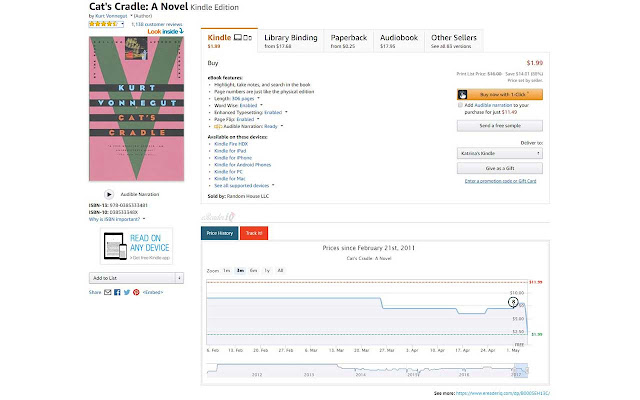The image size is (640, 400).
Task: Click the star rating icons
Action: point(100,22)
